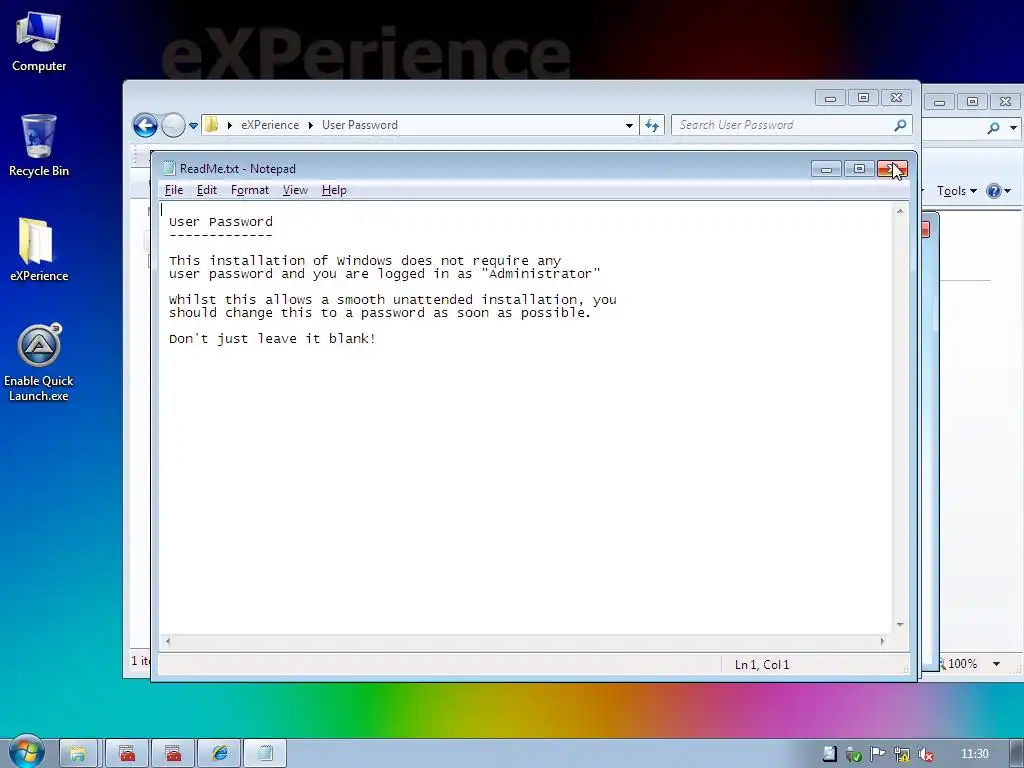Click Notepad vertical scrollbar up arrow
The image size is (1024, 768).
click(900, 211)
